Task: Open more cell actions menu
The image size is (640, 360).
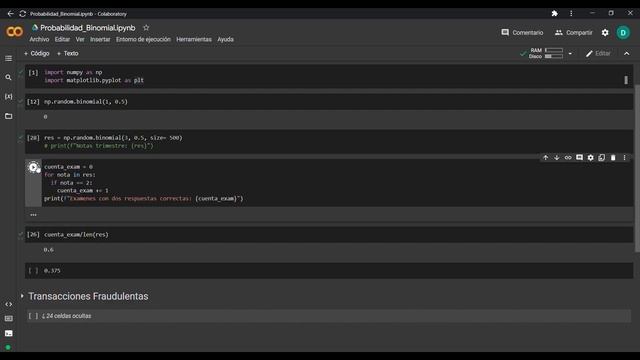Action: click(x=624, y=158)
